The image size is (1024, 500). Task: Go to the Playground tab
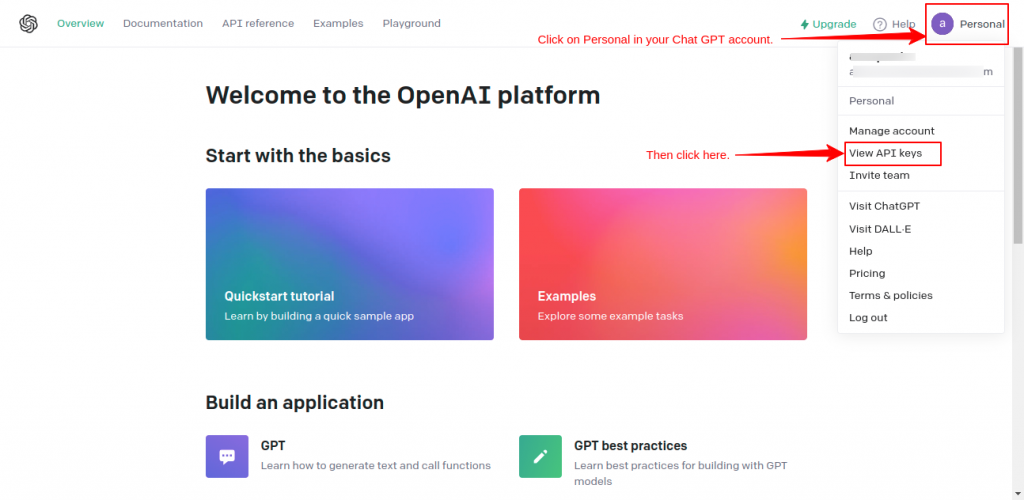tap(411, 23)
